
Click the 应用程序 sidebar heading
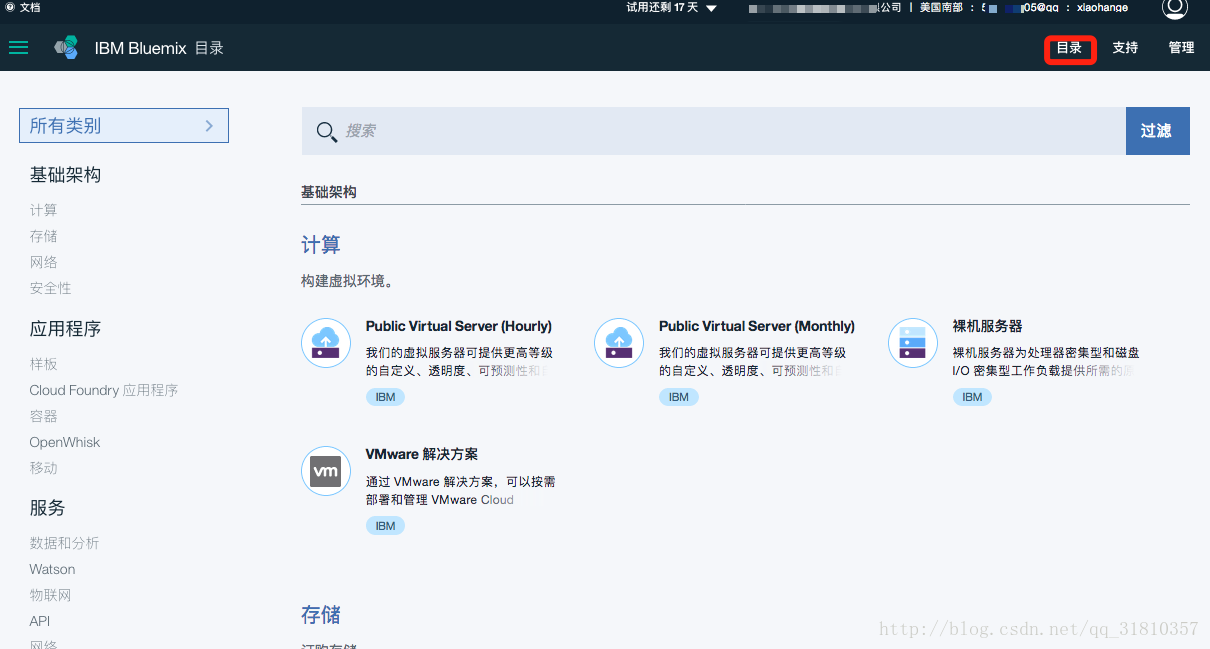pos(65,329)
